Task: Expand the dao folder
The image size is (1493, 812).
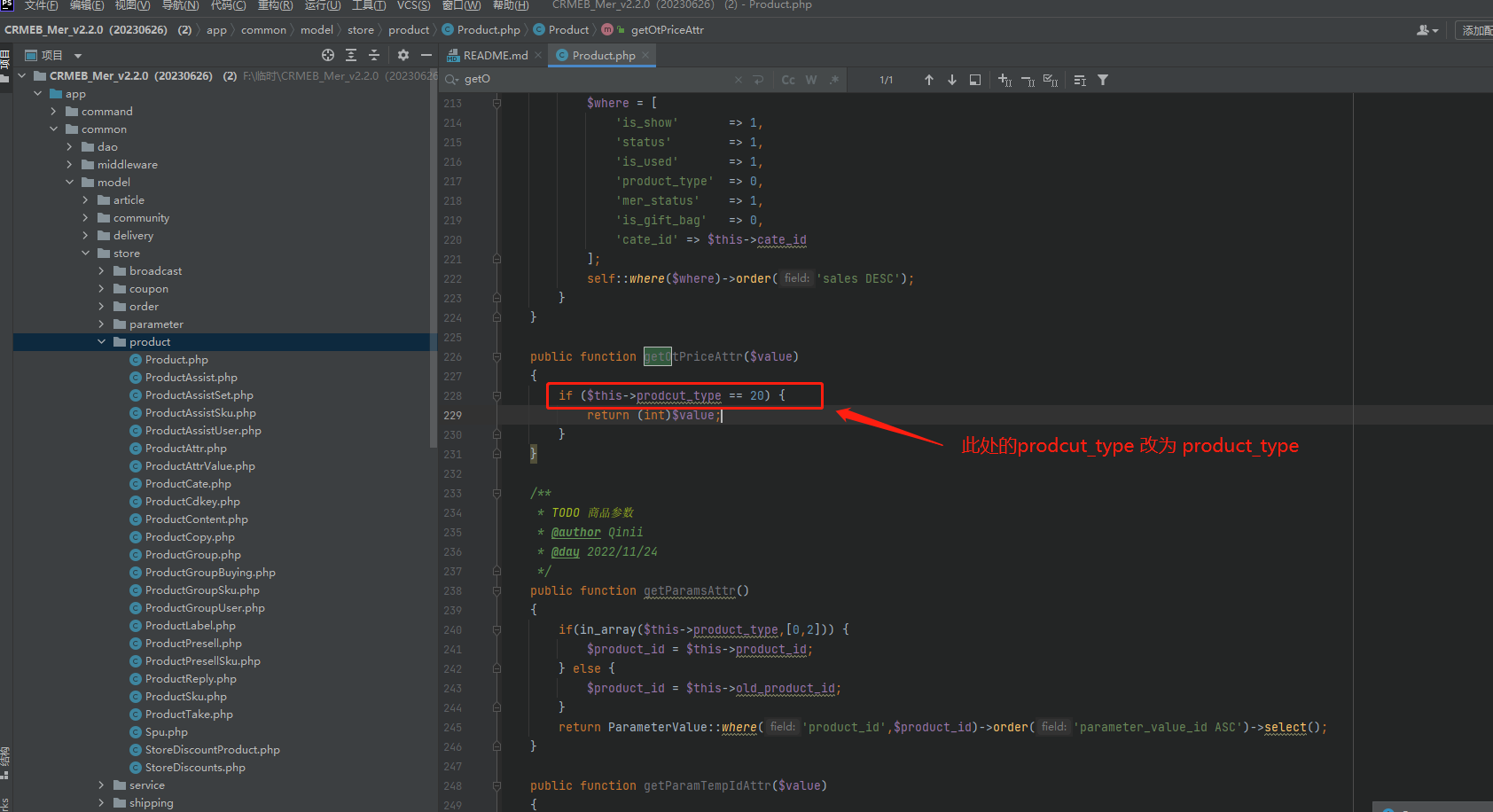Action: (x=70, y=146)
